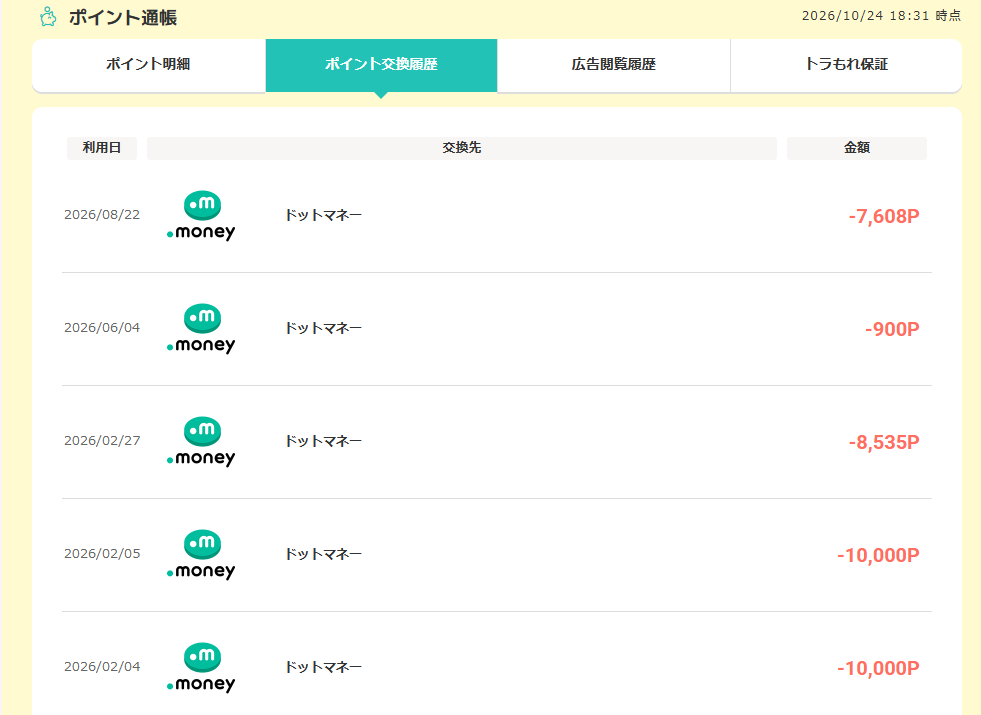Click the amount -8,535P
The width and height of the screenshot is (981, 715).
click(884, 443)
